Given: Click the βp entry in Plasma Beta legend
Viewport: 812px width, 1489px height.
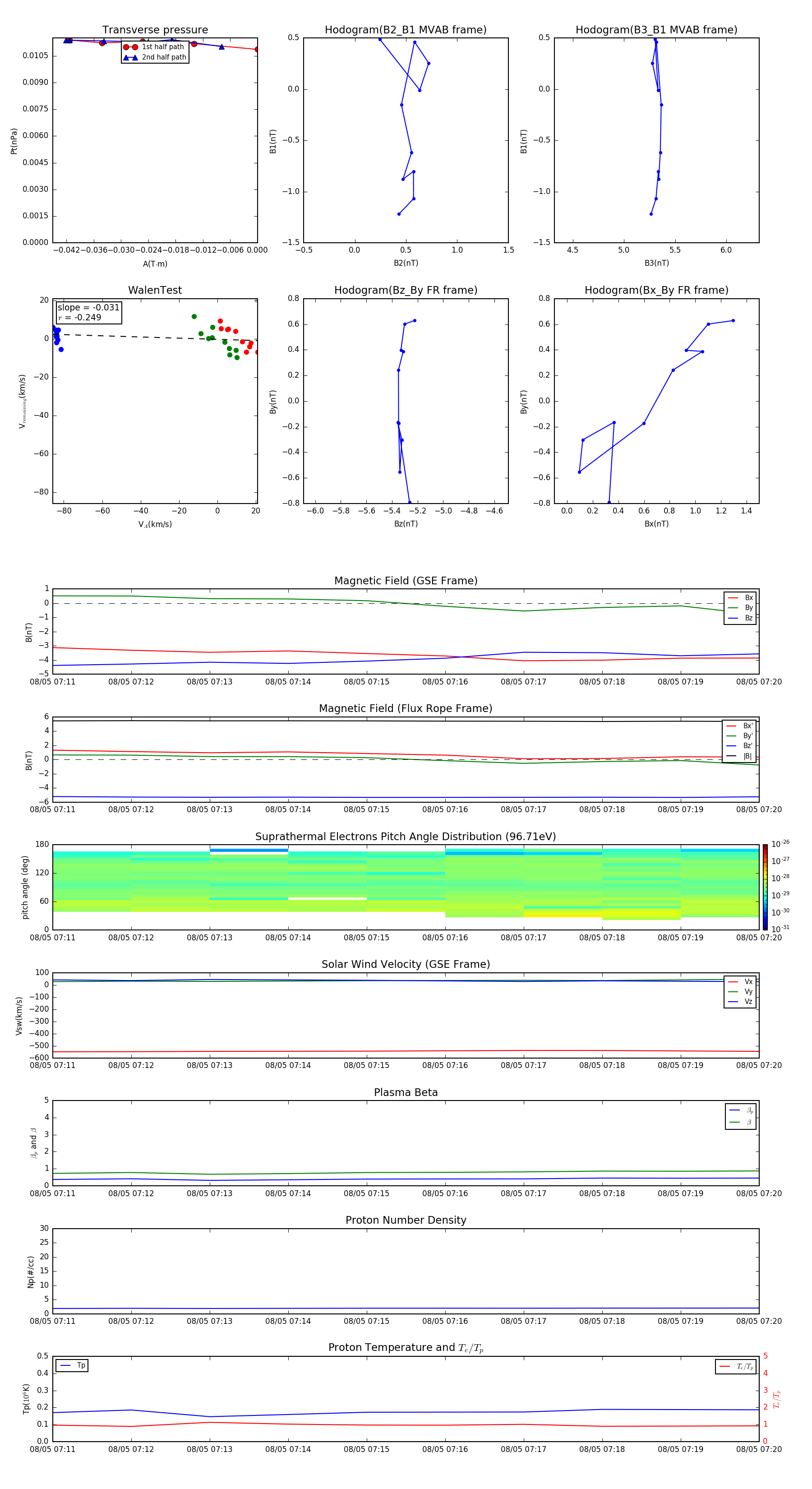Looking at the screenshot, I should (x=742, y=1110).
